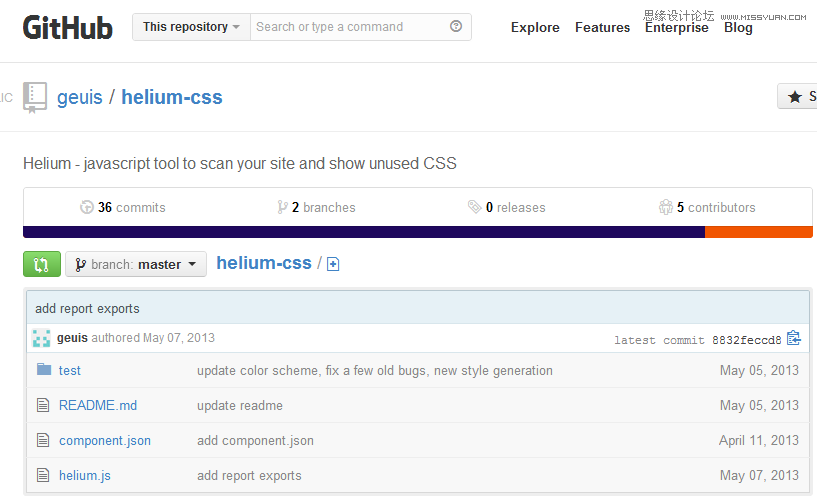Select the May 05, 2013 date for test

coord(759,371)
